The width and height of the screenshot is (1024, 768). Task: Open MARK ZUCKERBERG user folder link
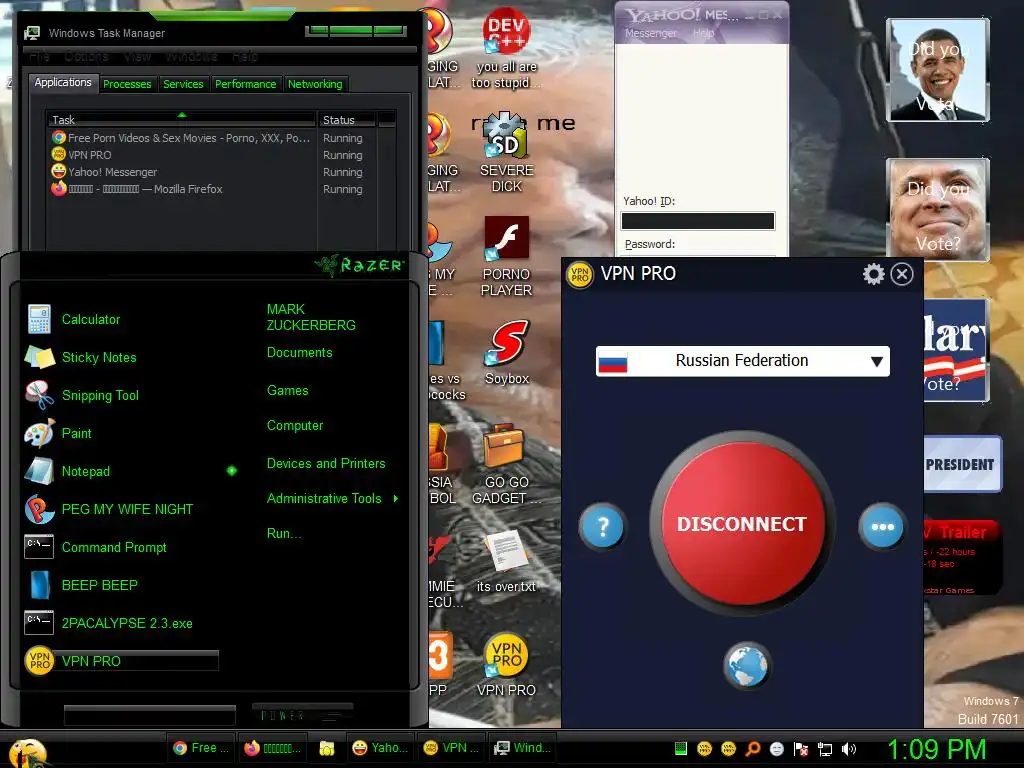(311, 317)
